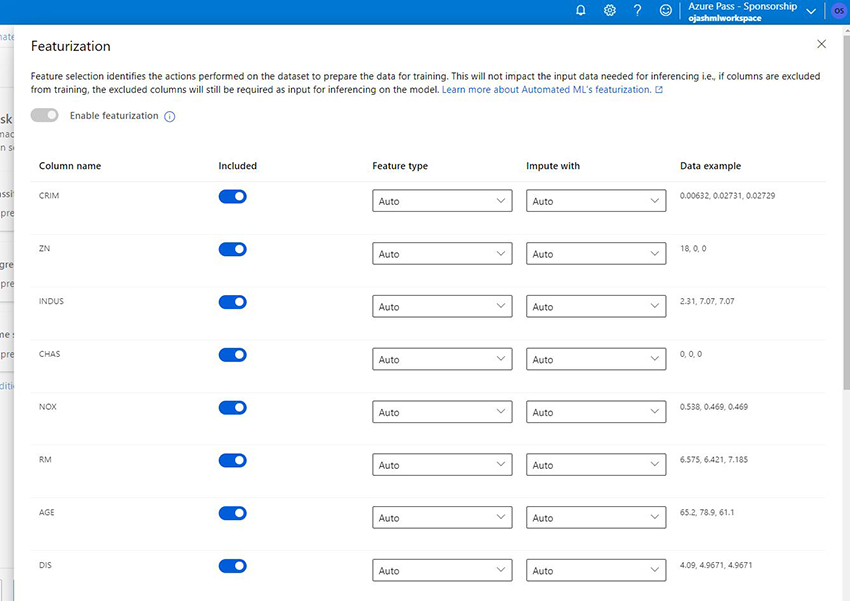
Task: Open the Impute with dropdown for INDUS
Action: pyautogui.click(x=596, y=307)
